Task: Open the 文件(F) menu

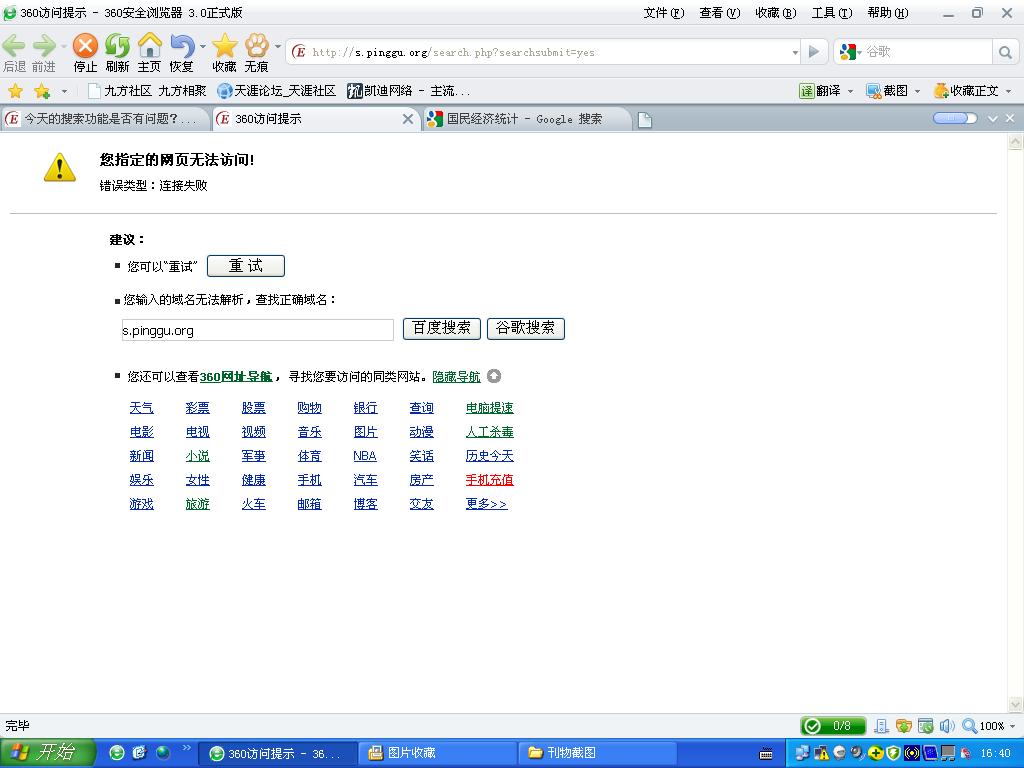Action: 664,13
